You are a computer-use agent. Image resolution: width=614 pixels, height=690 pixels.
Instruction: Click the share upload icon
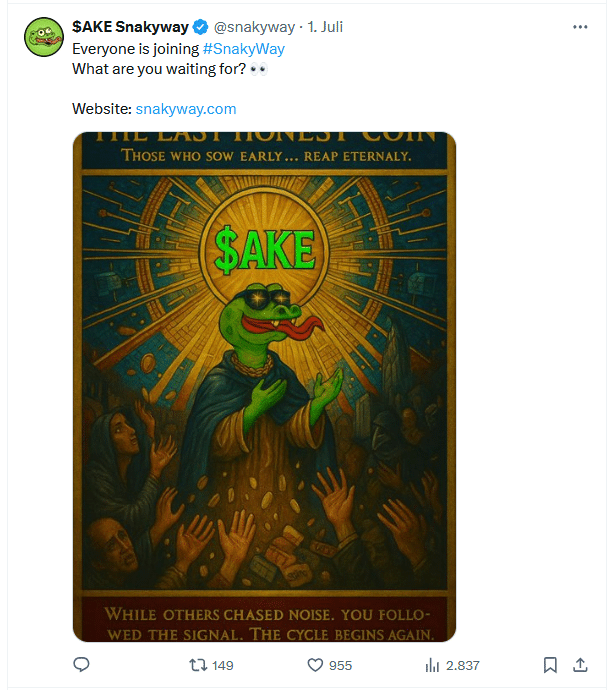click(580, 665)
